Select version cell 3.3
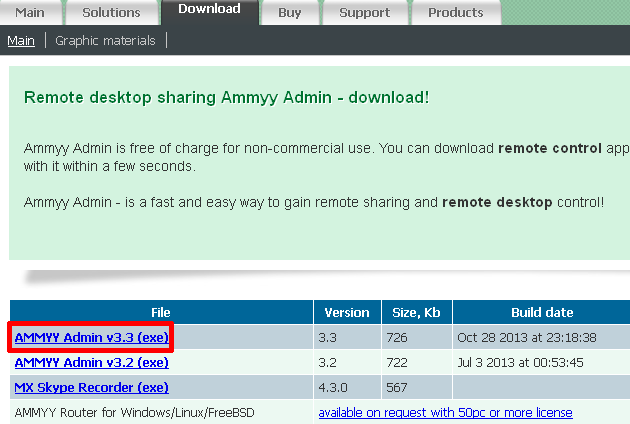 coord(347,337)
